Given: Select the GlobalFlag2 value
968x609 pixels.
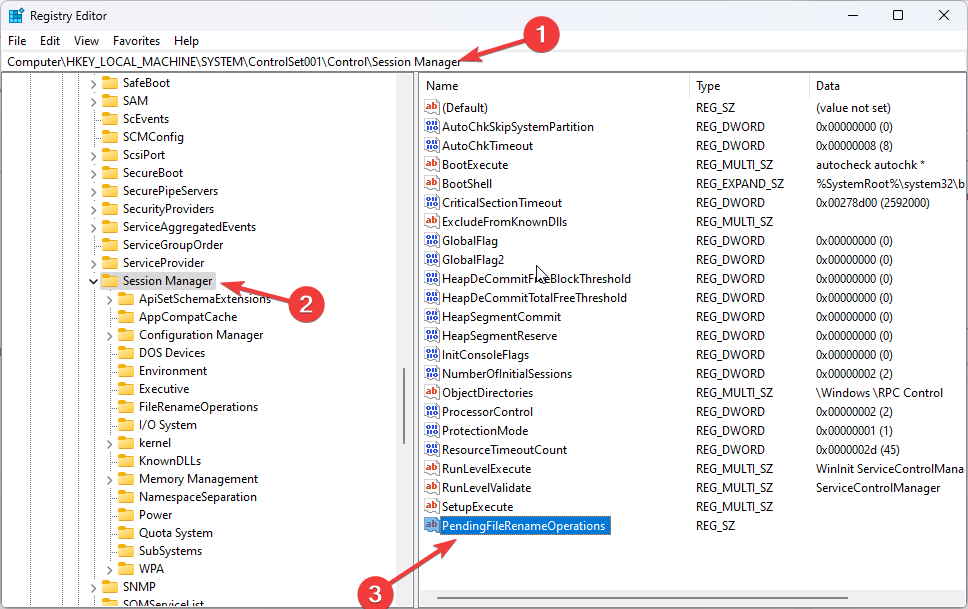Looking at the screenshot, I should click(473, 259).
